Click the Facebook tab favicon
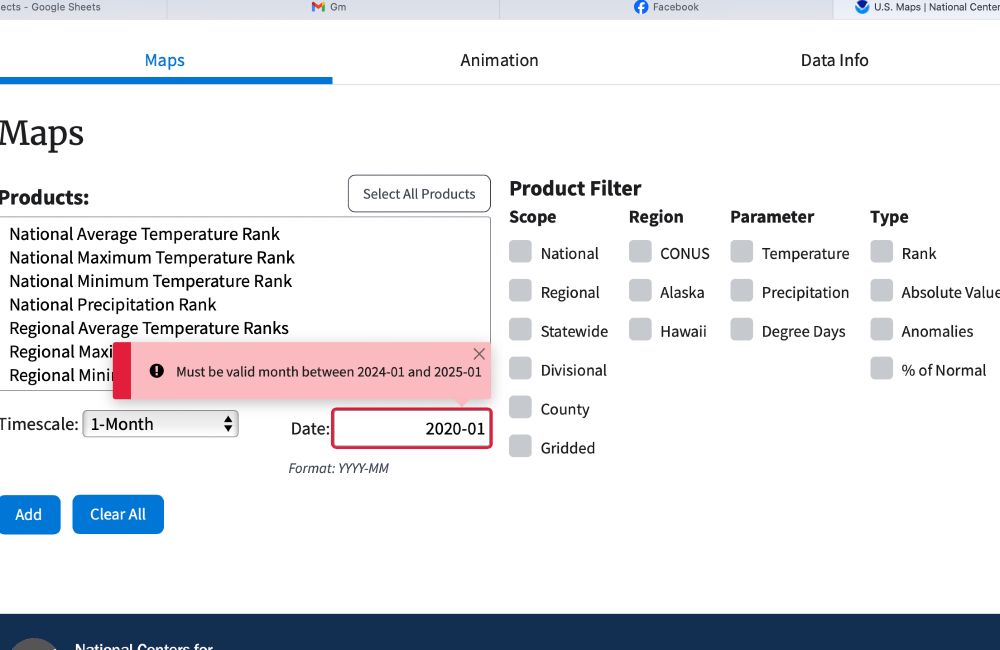This screenshot has width=1000, height=650. (641, 7)
